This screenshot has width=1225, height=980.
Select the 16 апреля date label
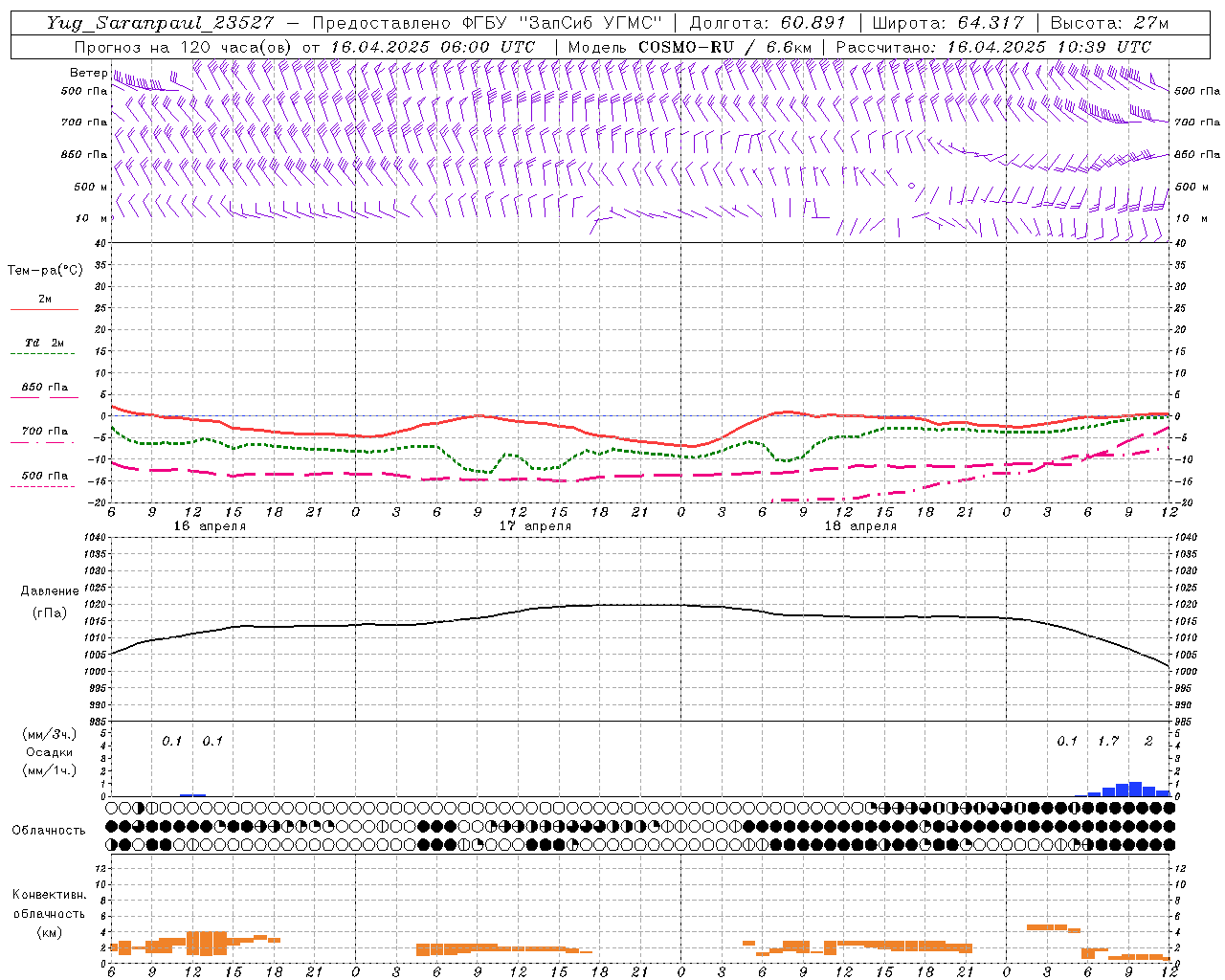pyautogui.click(x=210, y=526)
